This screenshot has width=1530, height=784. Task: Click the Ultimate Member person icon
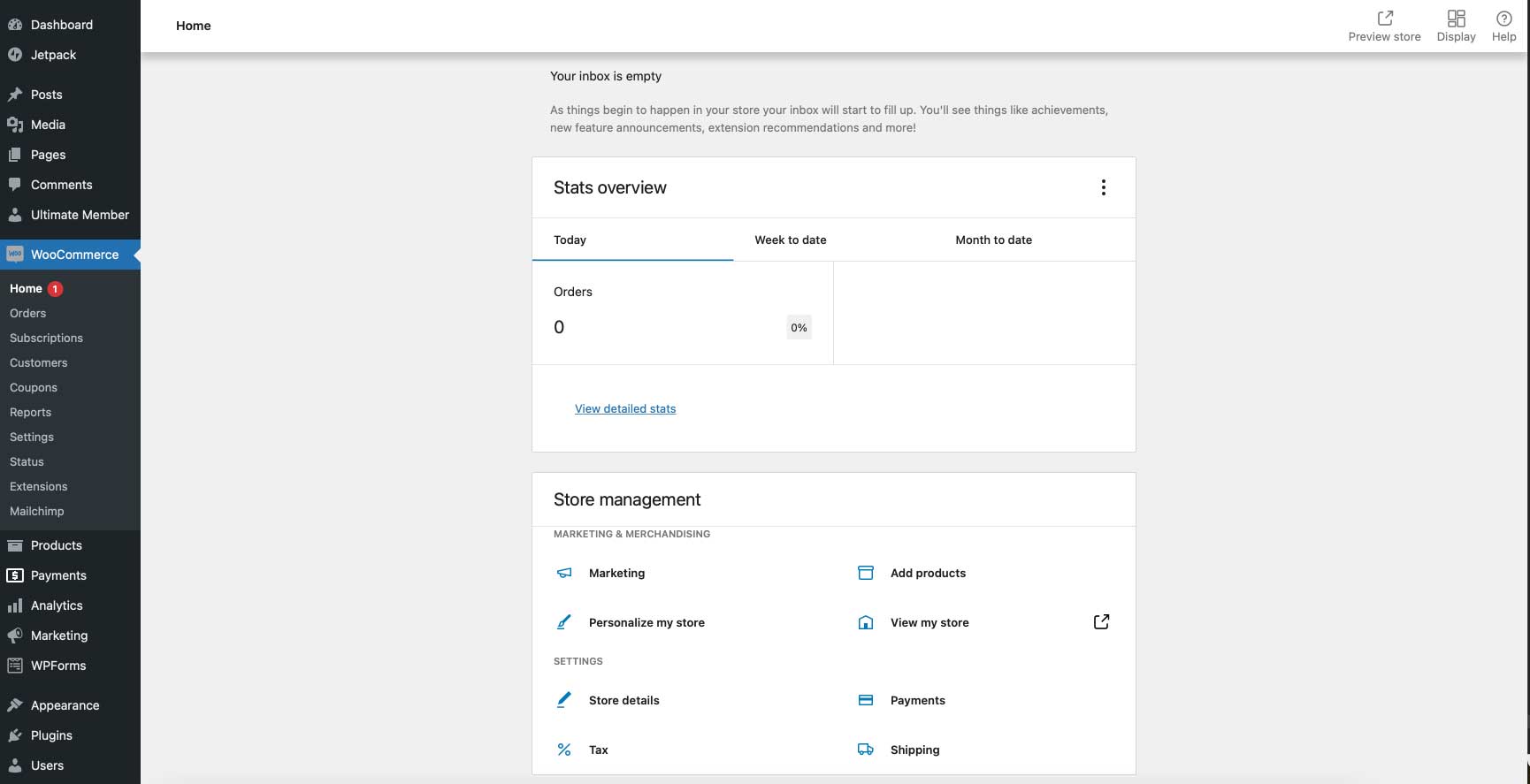(15, 215)
